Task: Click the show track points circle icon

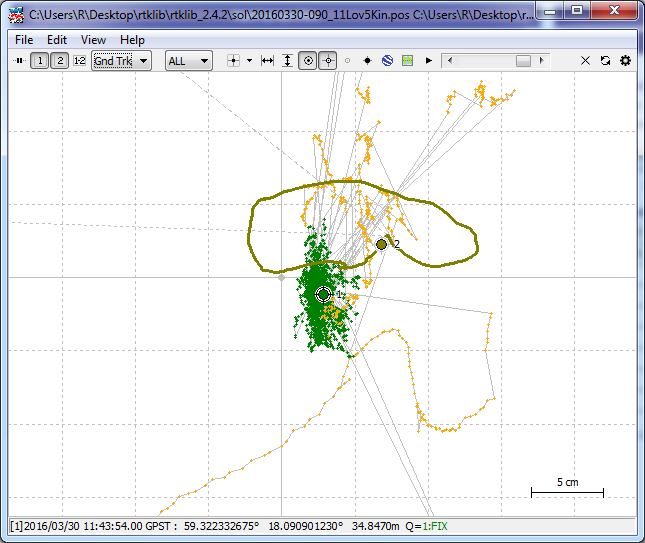Action: click(308, 61)
